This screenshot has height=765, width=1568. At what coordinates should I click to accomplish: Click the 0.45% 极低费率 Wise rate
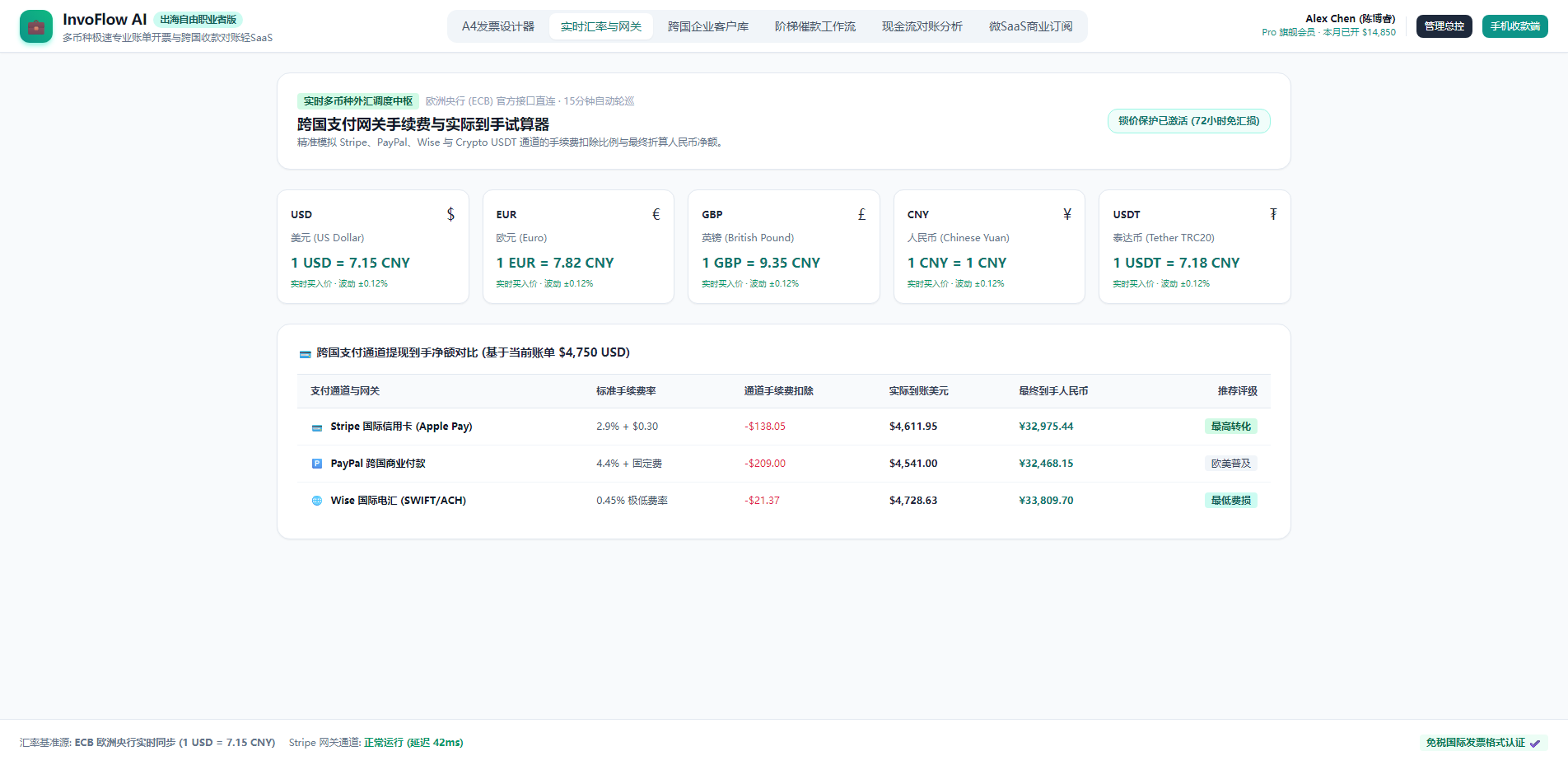[632, 501]
